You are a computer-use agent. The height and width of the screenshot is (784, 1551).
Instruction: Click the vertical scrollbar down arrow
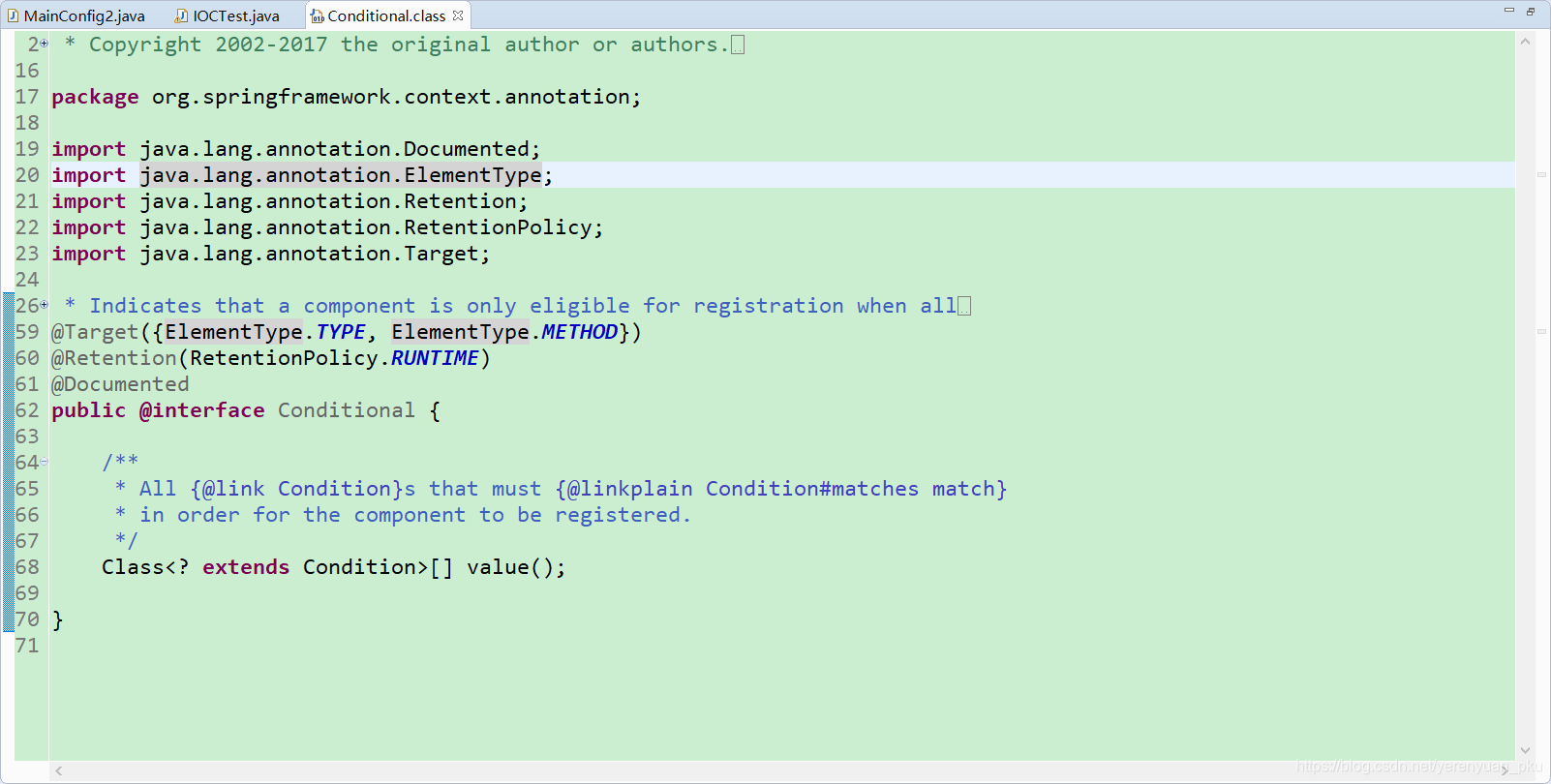[1525, 750]
